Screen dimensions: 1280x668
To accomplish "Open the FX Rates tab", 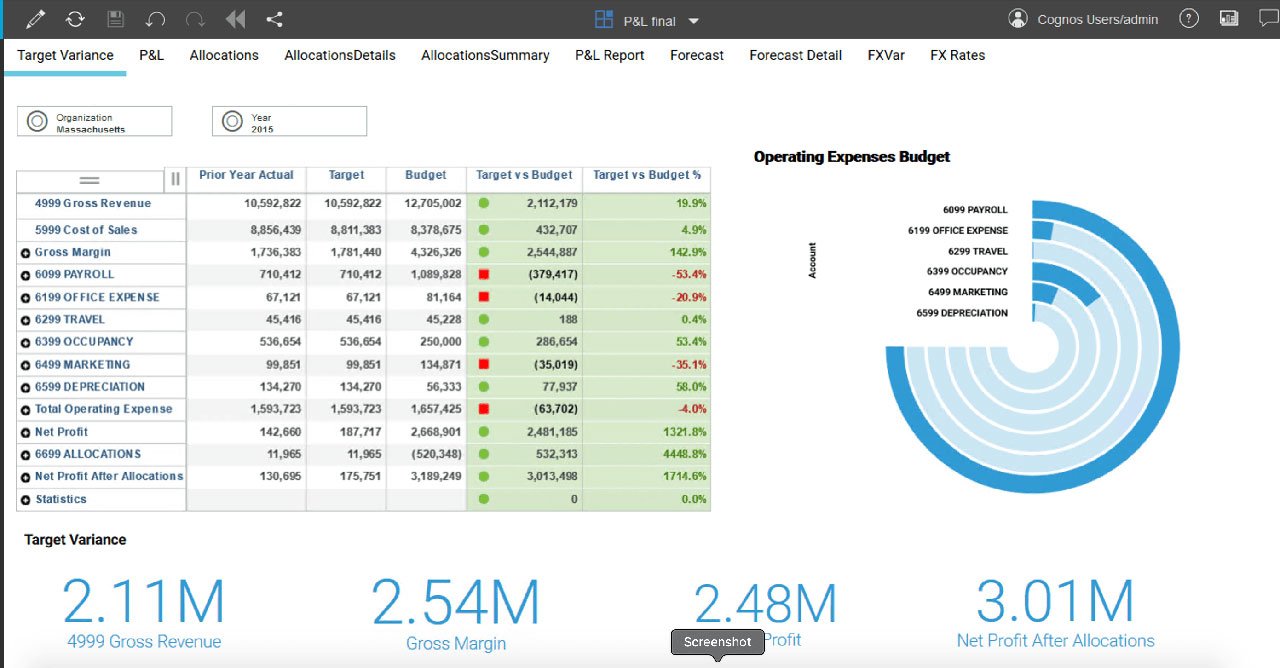I will point(957,55).
